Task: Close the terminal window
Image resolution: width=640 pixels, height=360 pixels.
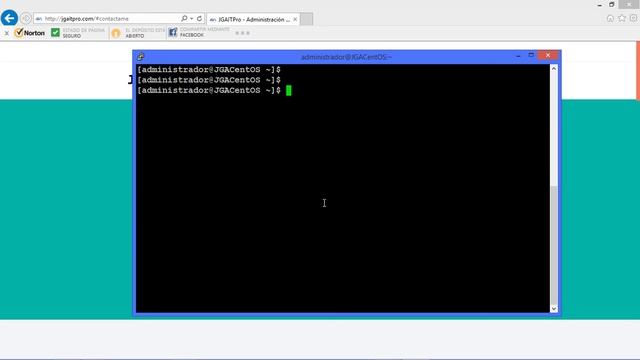Action: point(548,55)
